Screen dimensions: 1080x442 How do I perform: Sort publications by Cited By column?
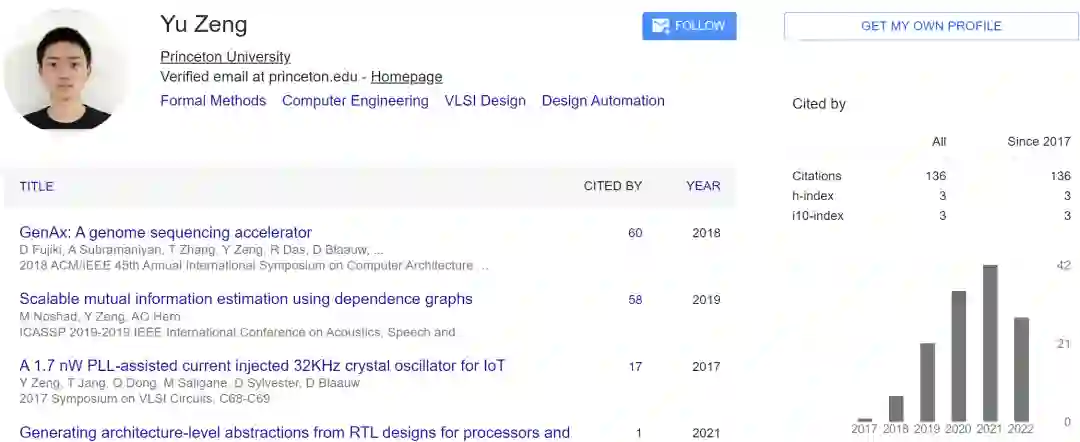click(613, 186)
